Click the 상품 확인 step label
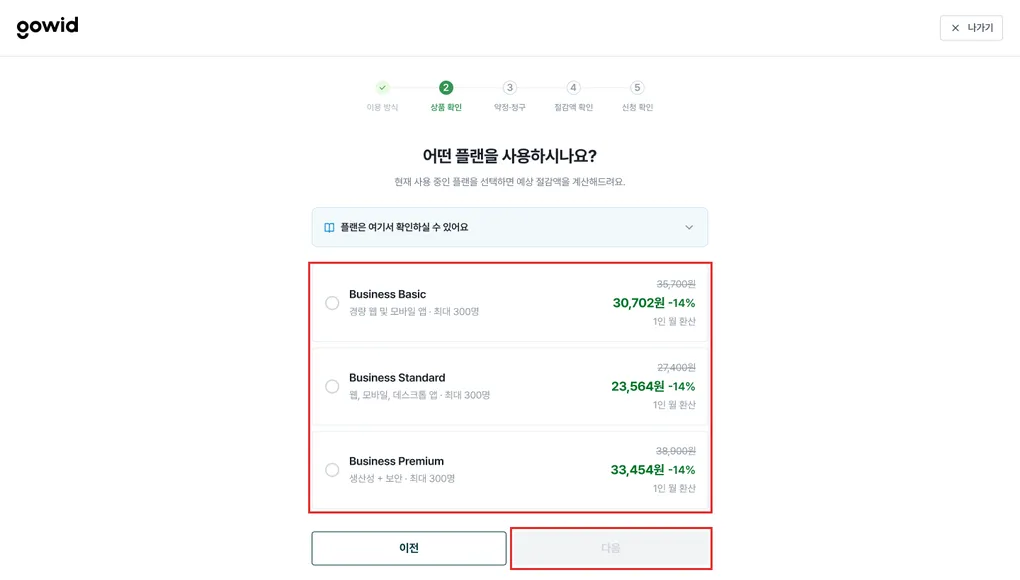This screenshot has width=1020, height=580. coord(446,107)
